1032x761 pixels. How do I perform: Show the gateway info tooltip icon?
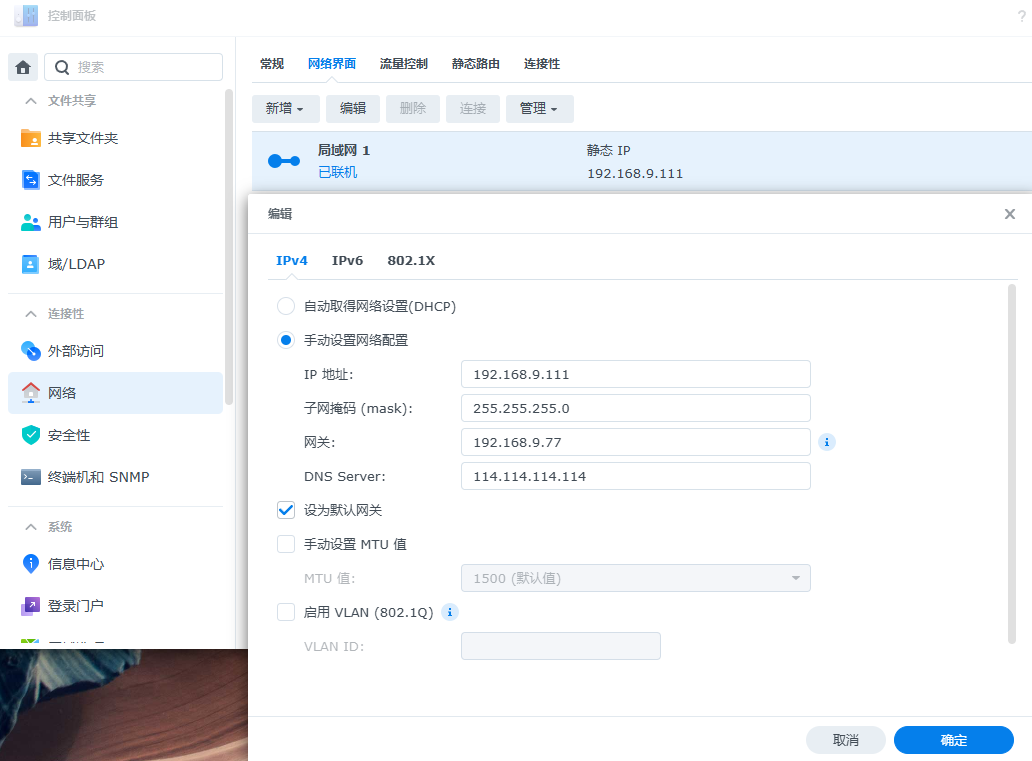tap(827, 442)
